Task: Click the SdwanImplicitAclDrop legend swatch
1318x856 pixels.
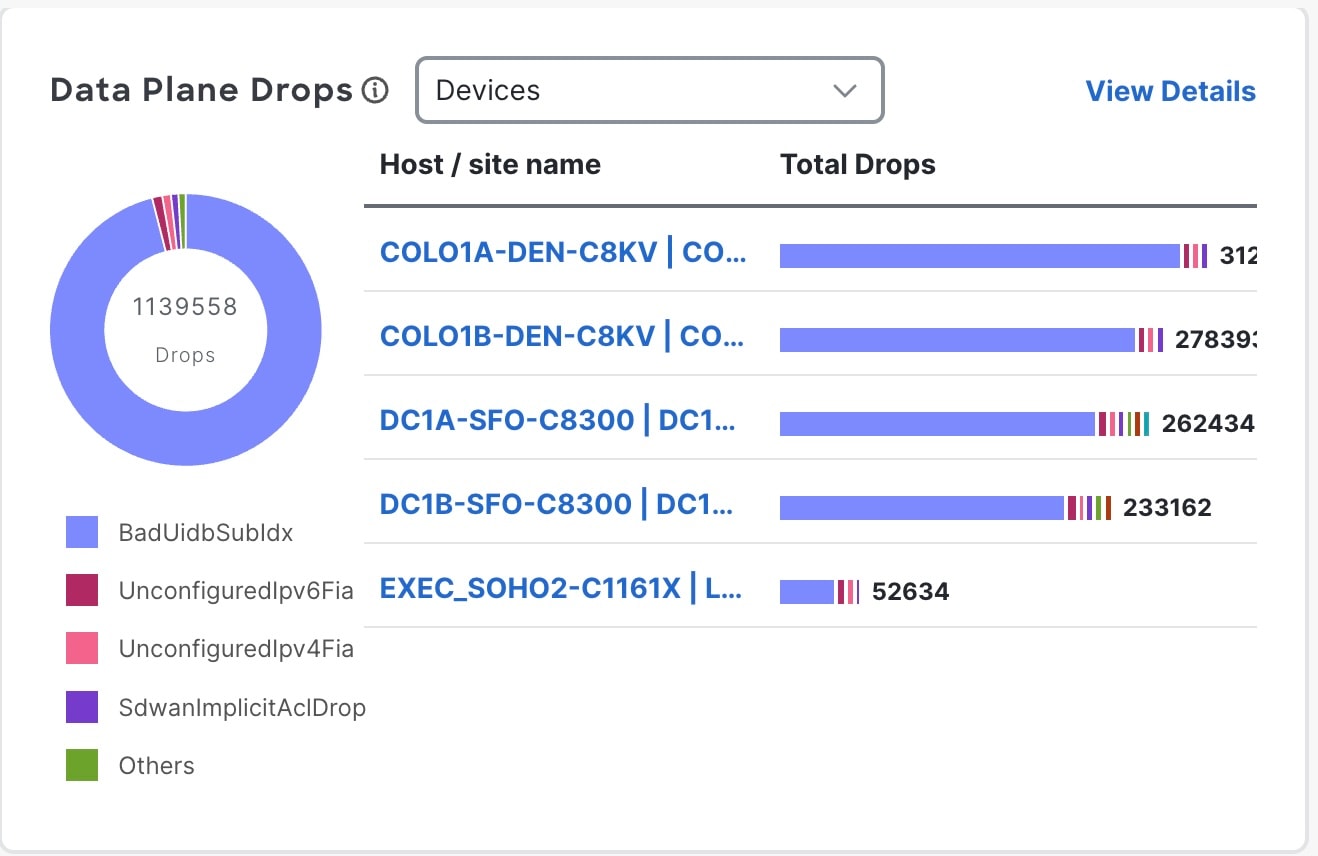Action: (82, 707)
